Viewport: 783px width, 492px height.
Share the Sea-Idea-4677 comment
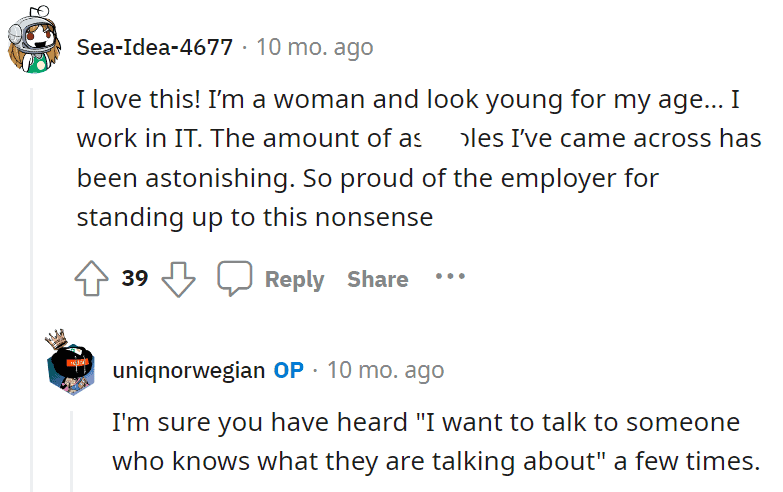[x=378, y=279]
